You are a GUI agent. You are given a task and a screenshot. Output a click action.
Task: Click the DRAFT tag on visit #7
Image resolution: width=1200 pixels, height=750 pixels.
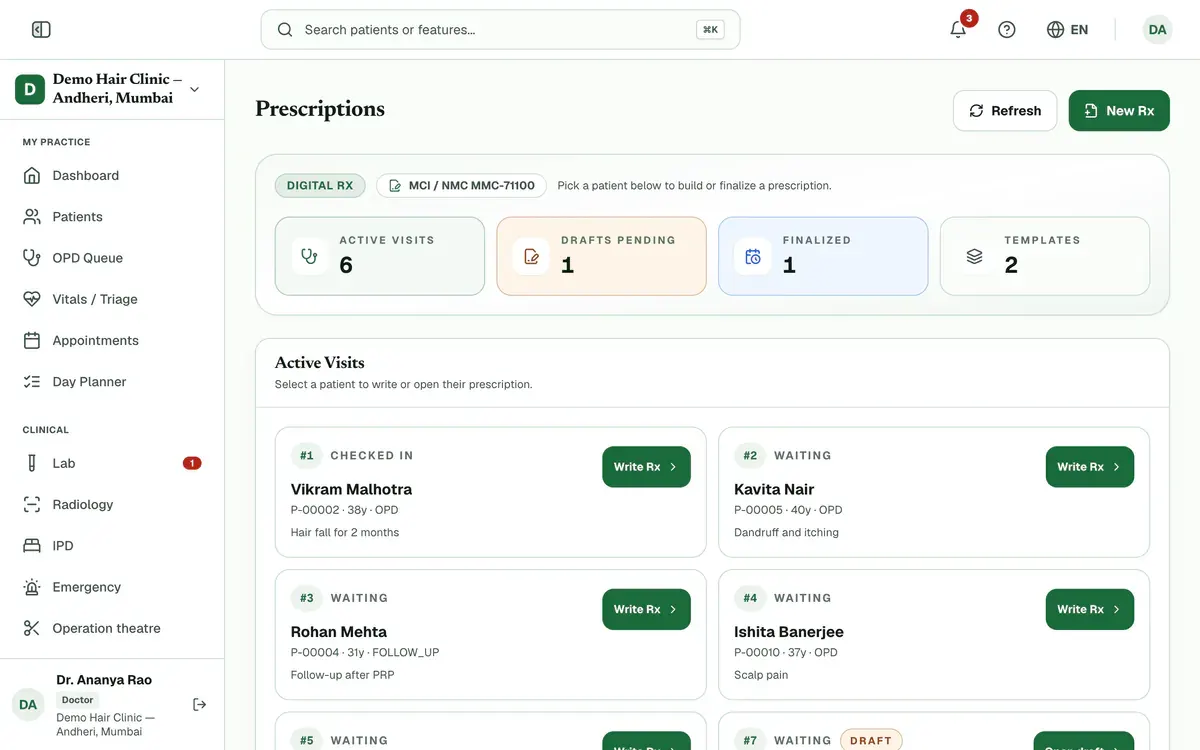tap(871, 741)
